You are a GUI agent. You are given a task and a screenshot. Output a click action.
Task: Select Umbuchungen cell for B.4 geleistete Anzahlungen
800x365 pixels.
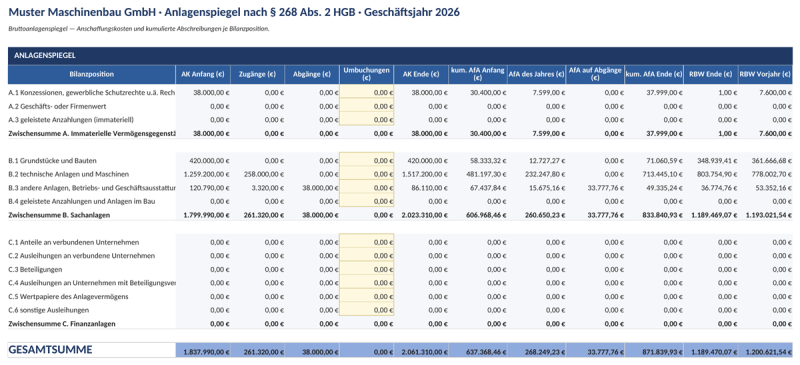click(366, 201)
